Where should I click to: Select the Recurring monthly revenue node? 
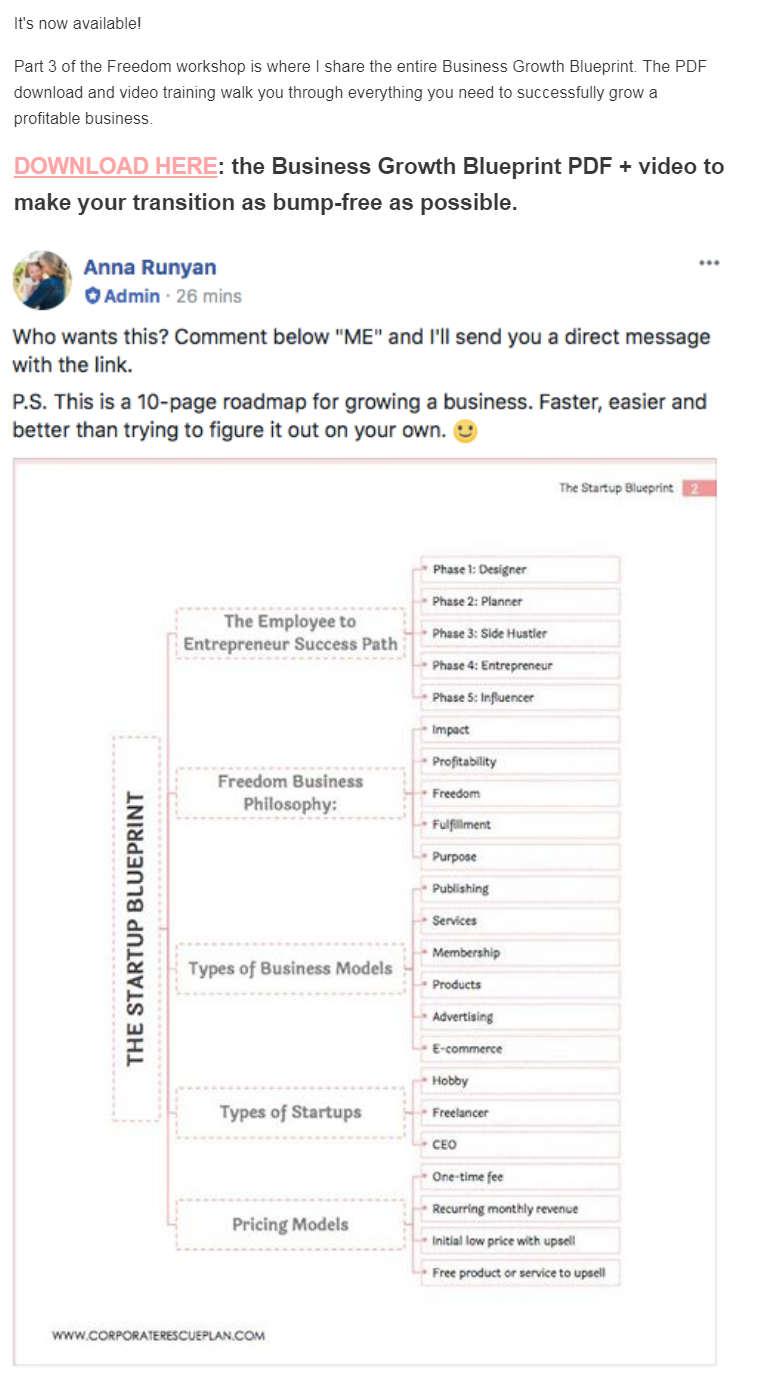(520, 1208)
